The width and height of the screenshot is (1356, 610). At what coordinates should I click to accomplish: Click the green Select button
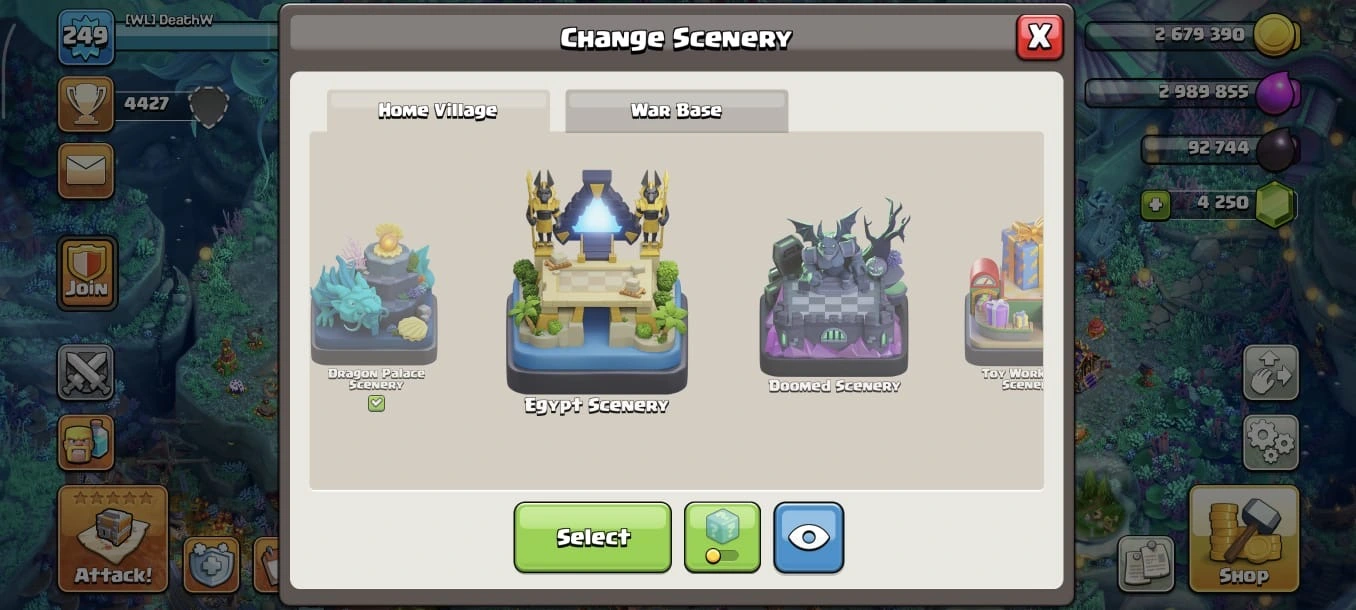click(593, 538)
